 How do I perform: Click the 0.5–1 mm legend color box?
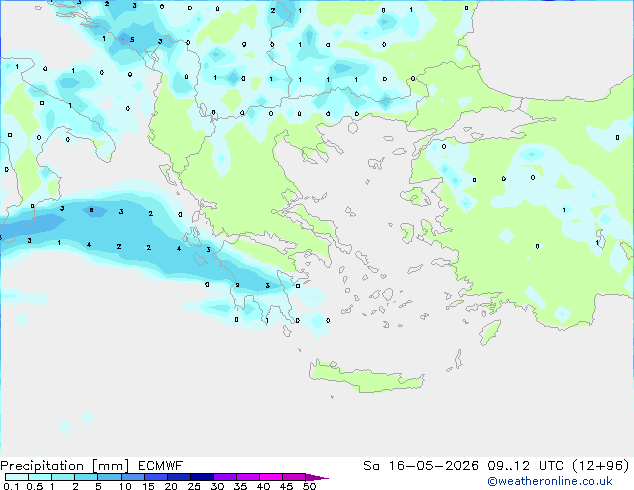(40, 477)
